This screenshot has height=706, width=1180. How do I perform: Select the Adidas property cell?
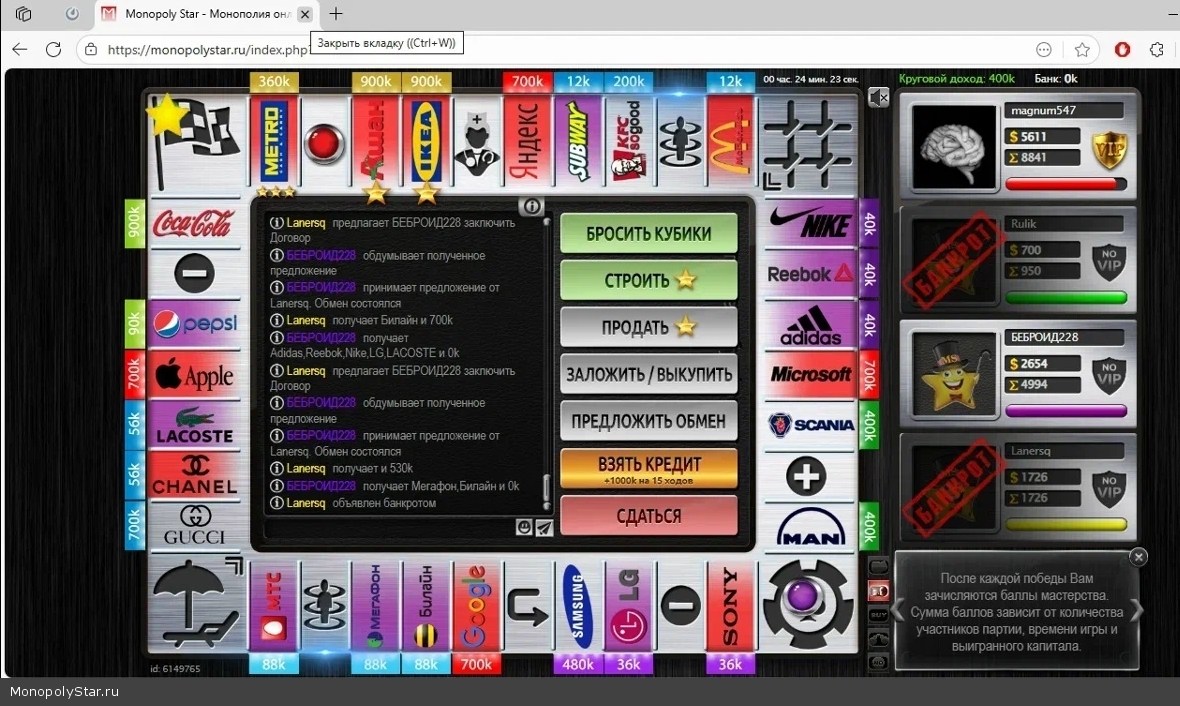(x=810, y=324)
